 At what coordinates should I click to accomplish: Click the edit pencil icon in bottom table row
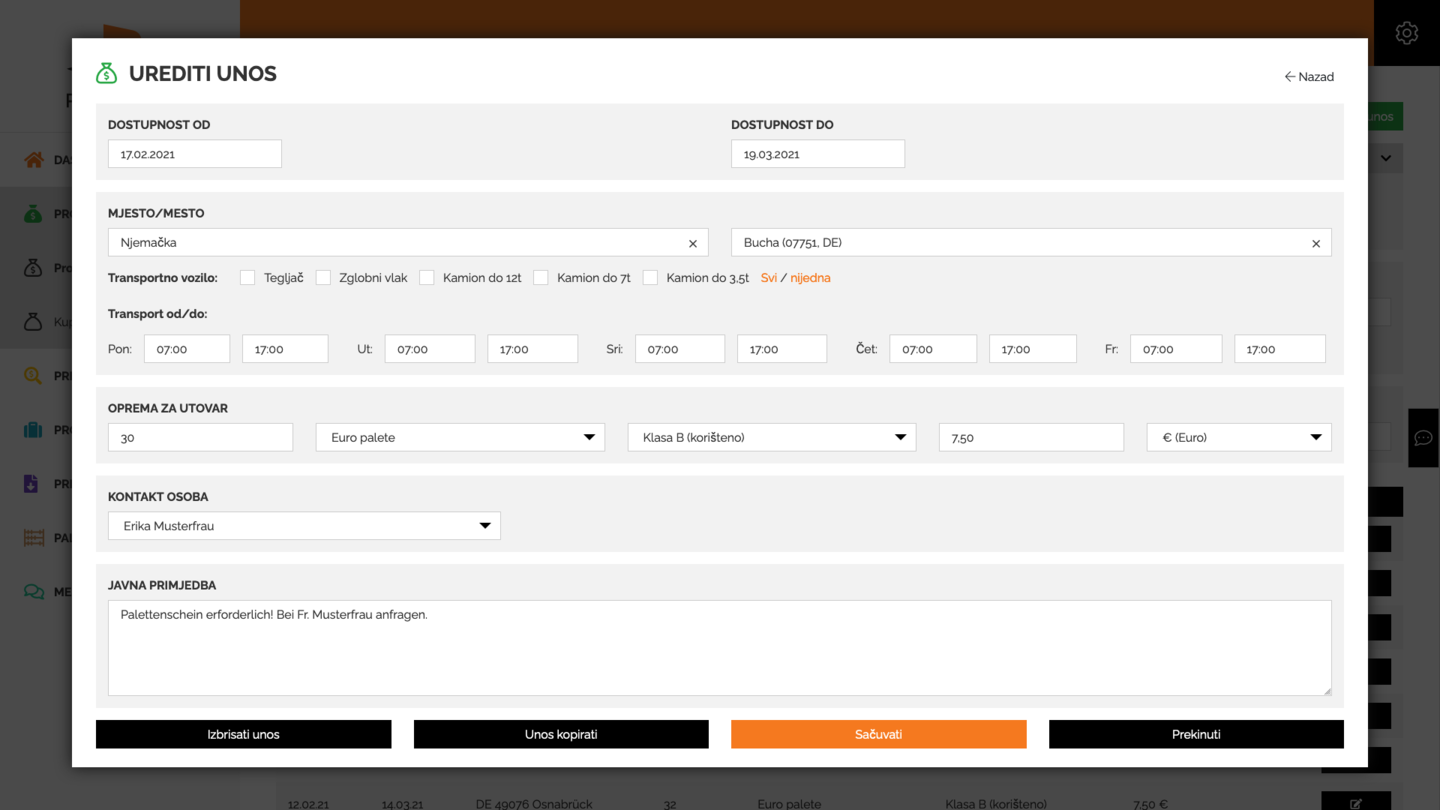point(1355,803)
